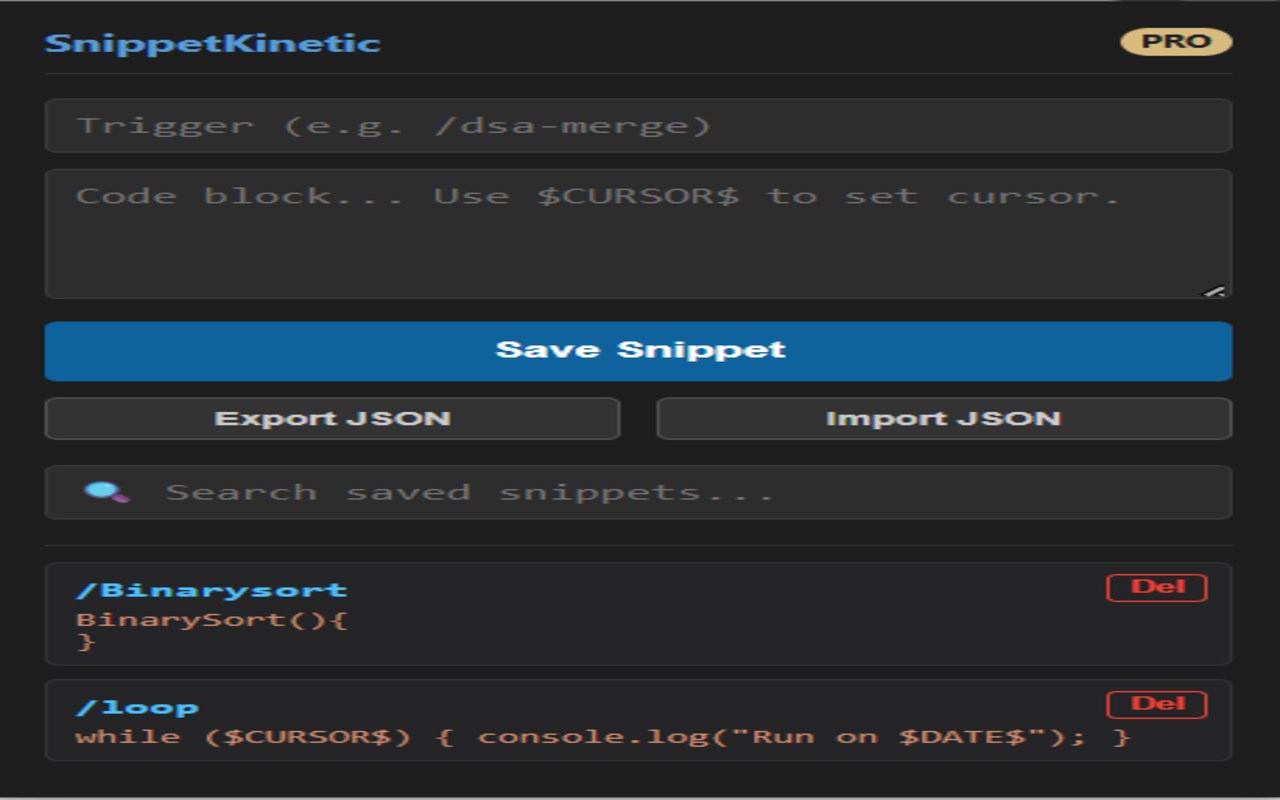1280x800 pixels.
Task: Click the Search saved snippets field
Action: point(638,492)
